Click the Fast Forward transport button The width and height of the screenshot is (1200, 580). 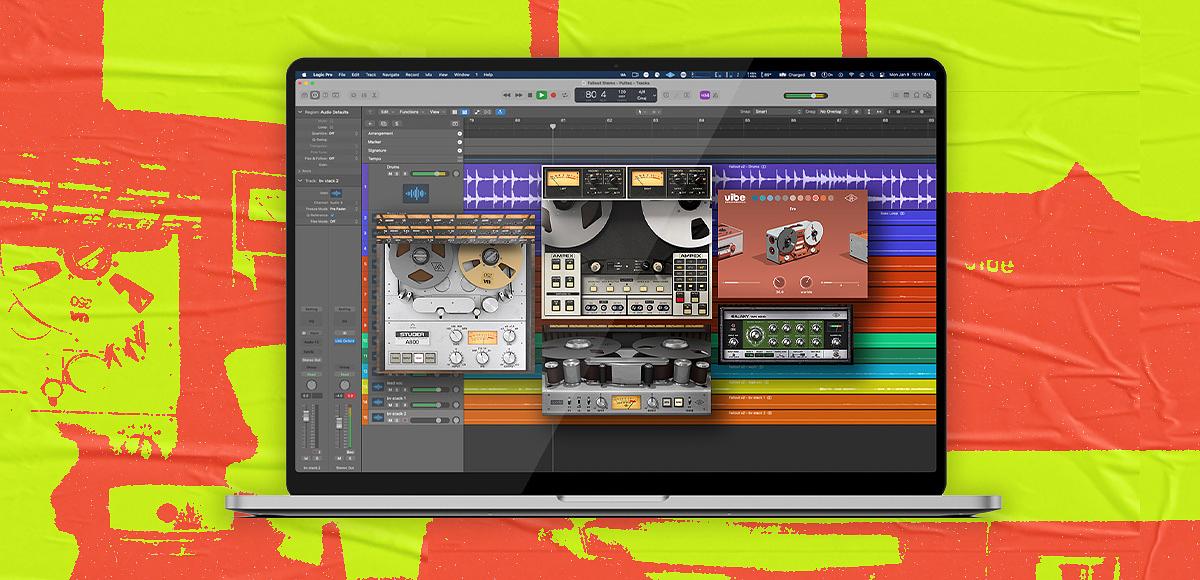tap(519, 94)
